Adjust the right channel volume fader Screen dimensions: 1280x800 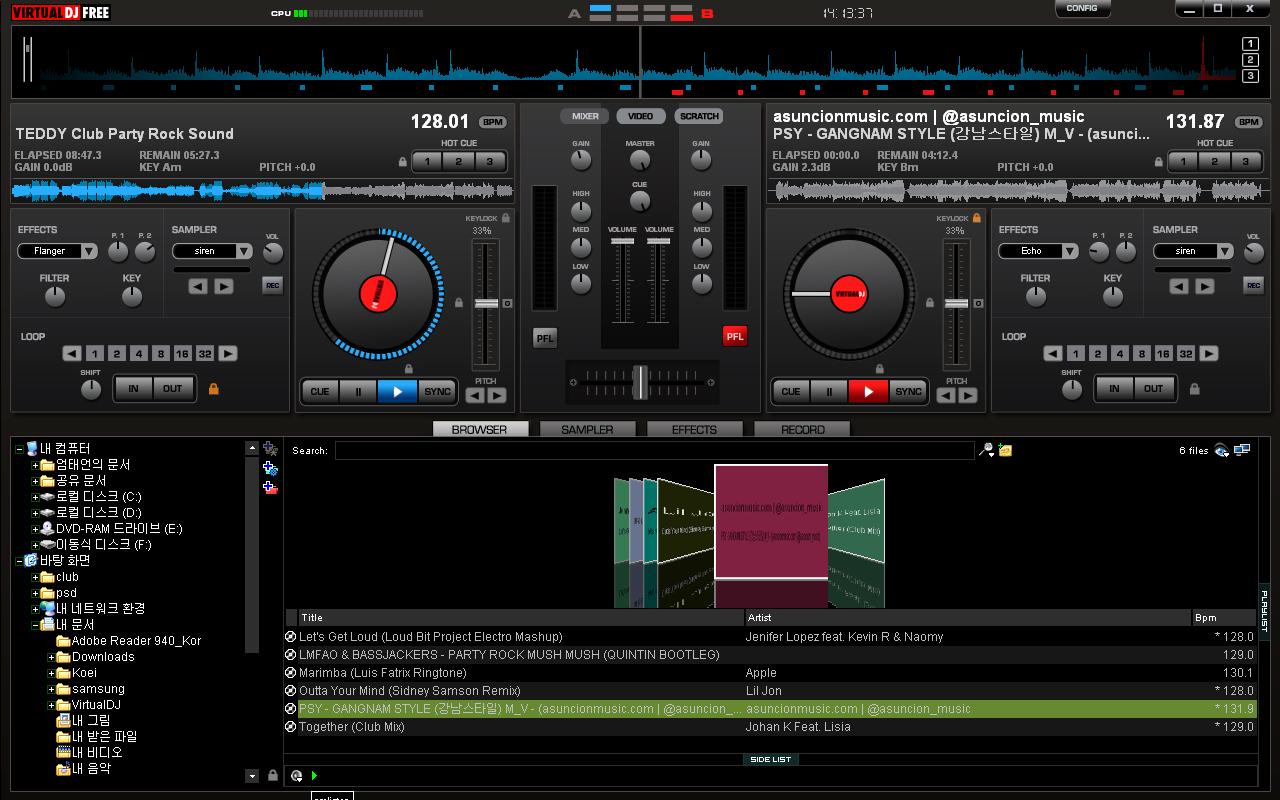(659, 241)
